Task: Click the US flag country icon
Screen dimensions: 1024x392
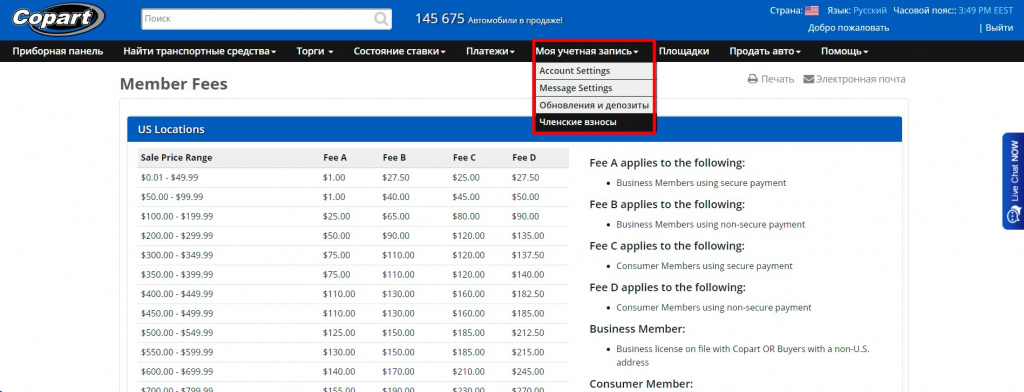Action: tap(812, 10)
